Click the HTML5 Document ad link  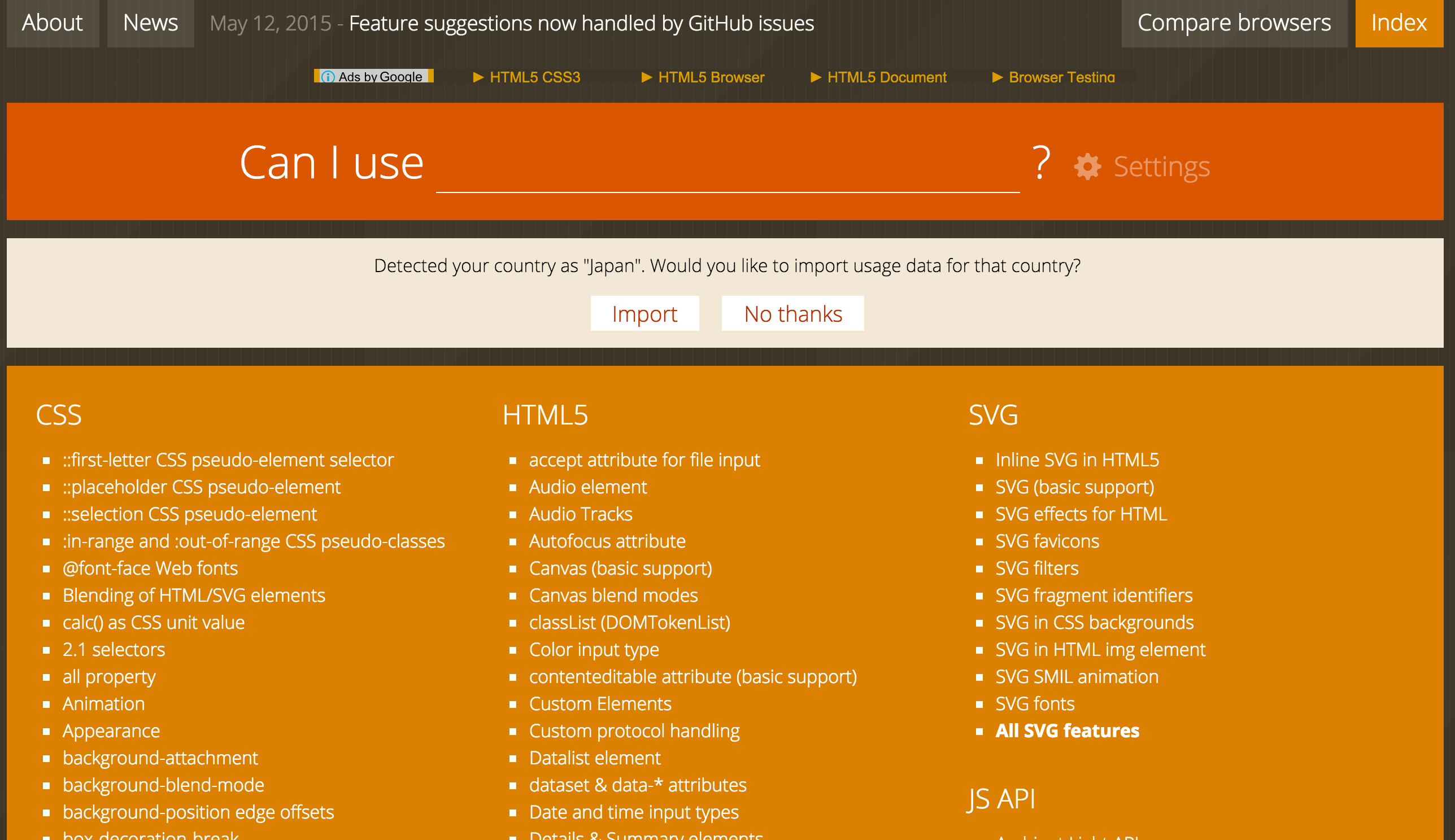(x=886, y=77)
